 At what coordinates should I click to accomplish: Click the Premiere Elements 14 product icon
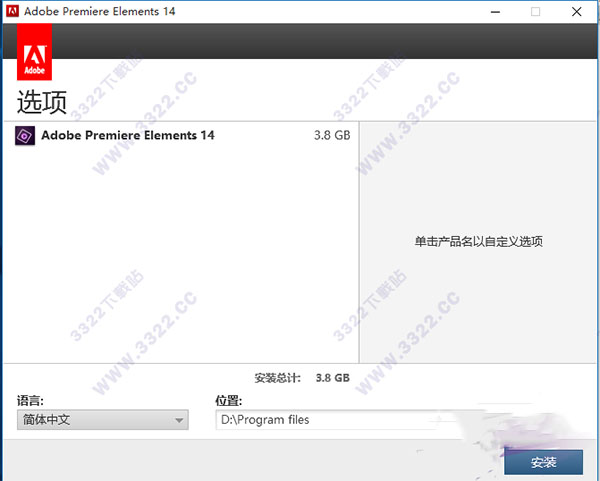tap(25, 136)
